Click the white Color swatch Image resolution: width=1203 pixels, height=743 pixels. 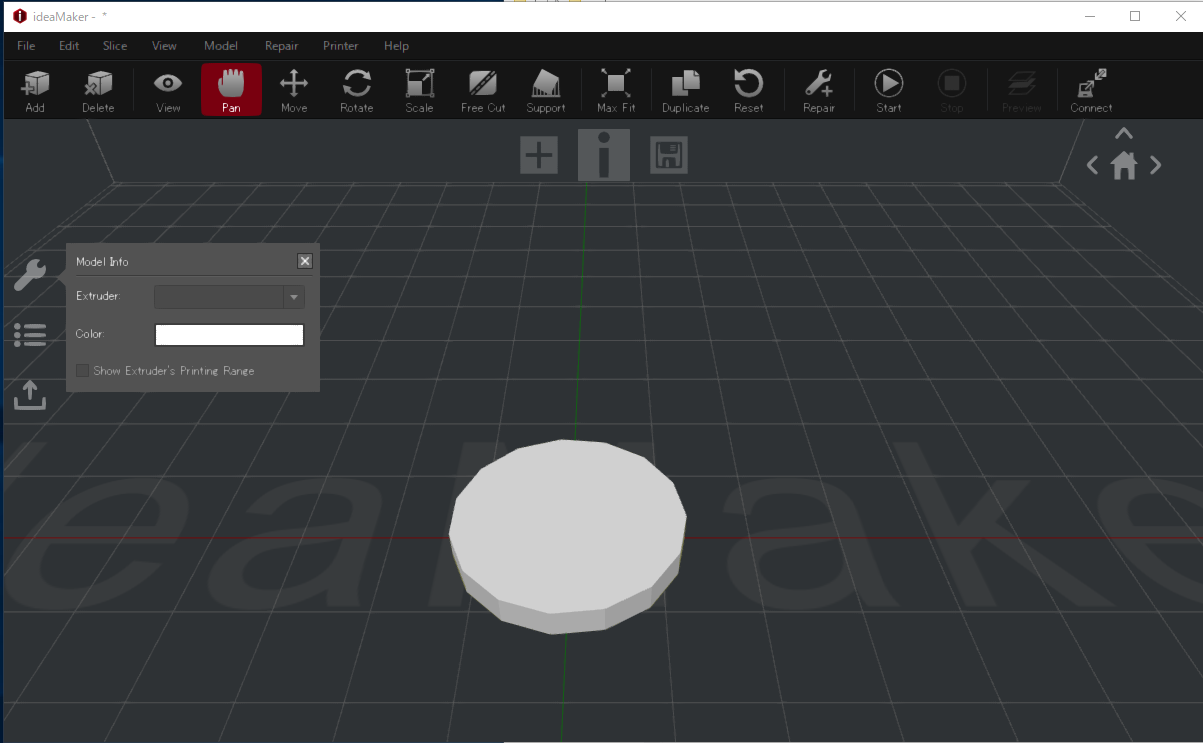(x=229, y=335)
